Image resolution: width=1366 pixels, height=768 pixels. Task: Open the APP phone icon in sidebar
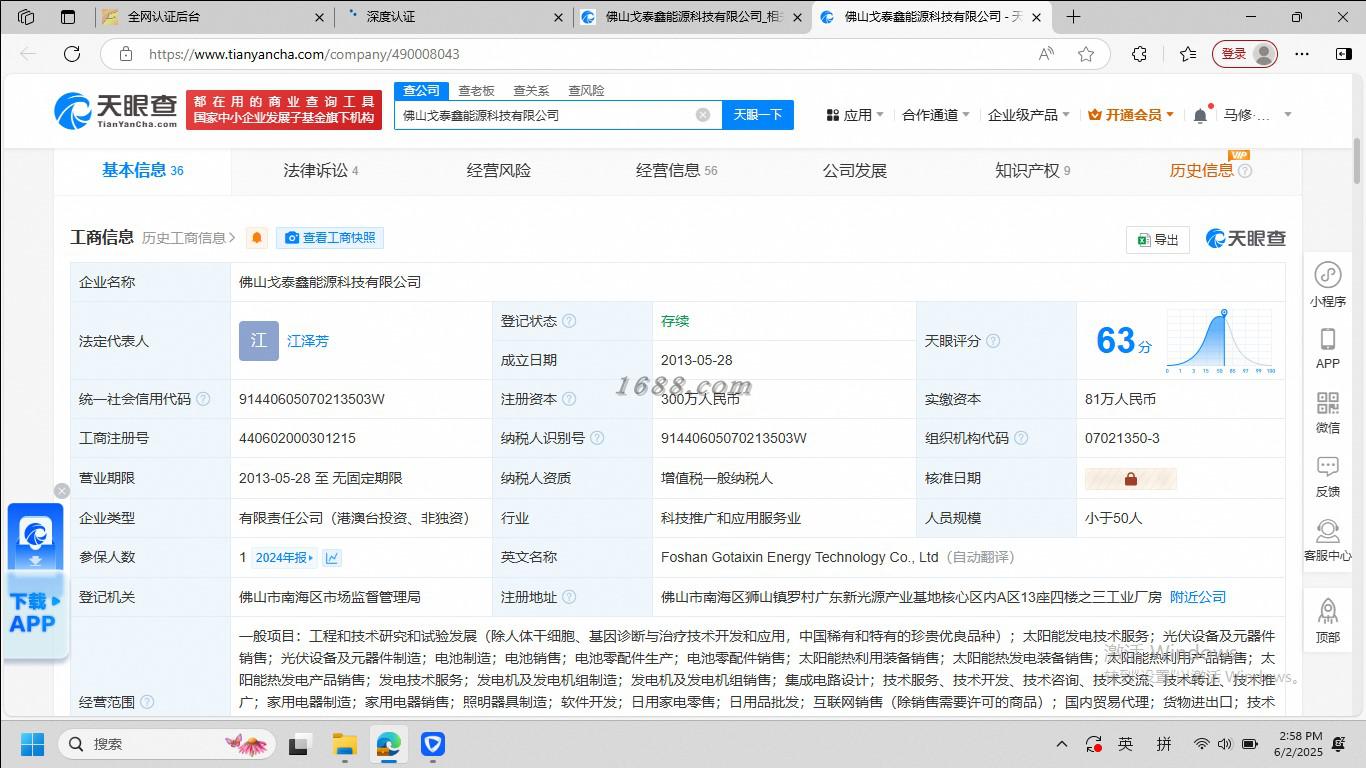(x=1327, y=339)
